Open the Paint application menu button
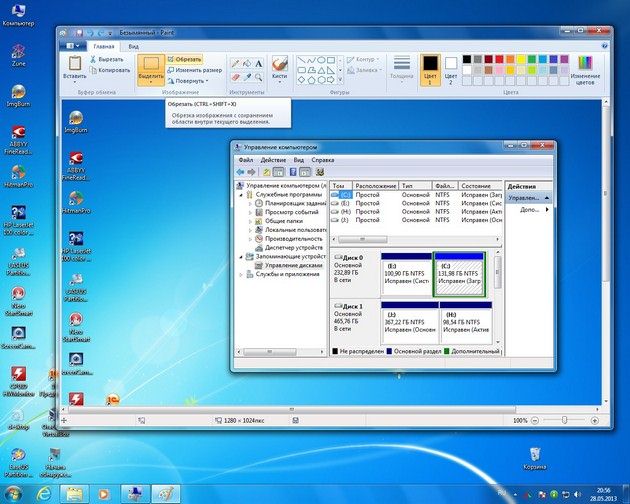This screenshot has width=630, height=504. click(x=73, y=46)
